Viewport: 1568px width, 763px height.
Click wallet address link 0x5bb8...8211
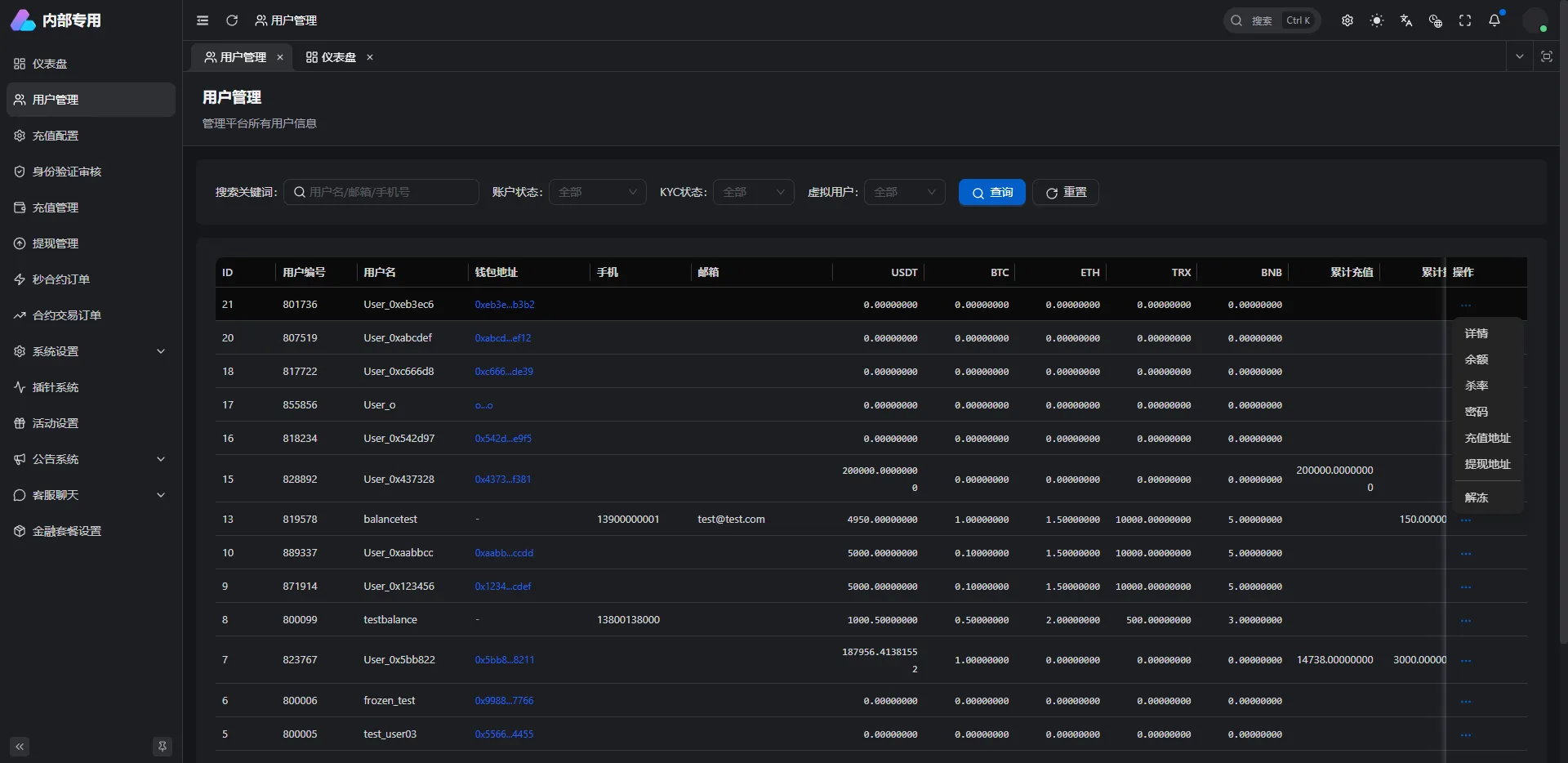(x=505, y=659)
